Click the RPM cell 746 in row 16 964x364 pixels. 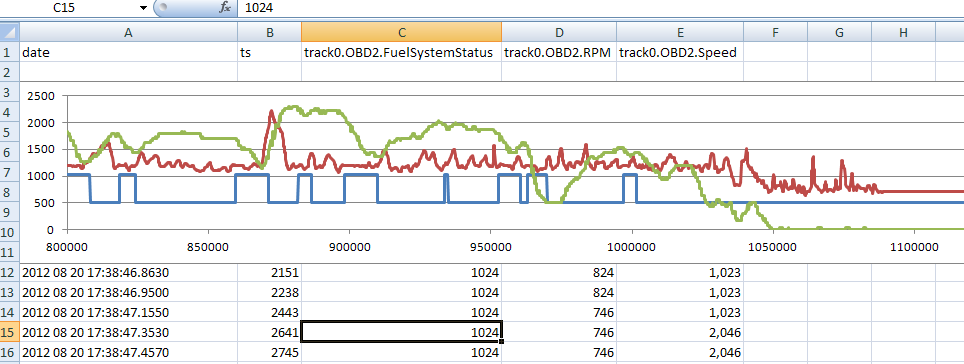559,352
